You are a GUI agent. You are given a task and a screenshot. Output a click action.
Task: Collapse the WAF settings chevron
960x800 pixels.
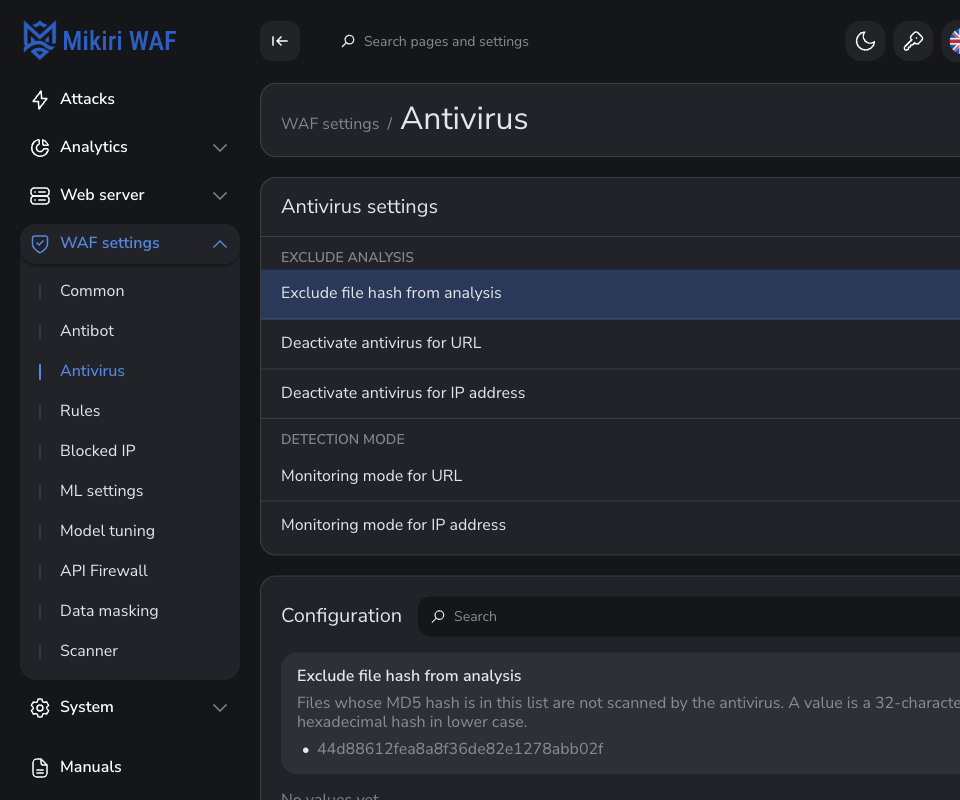(220, 244)
